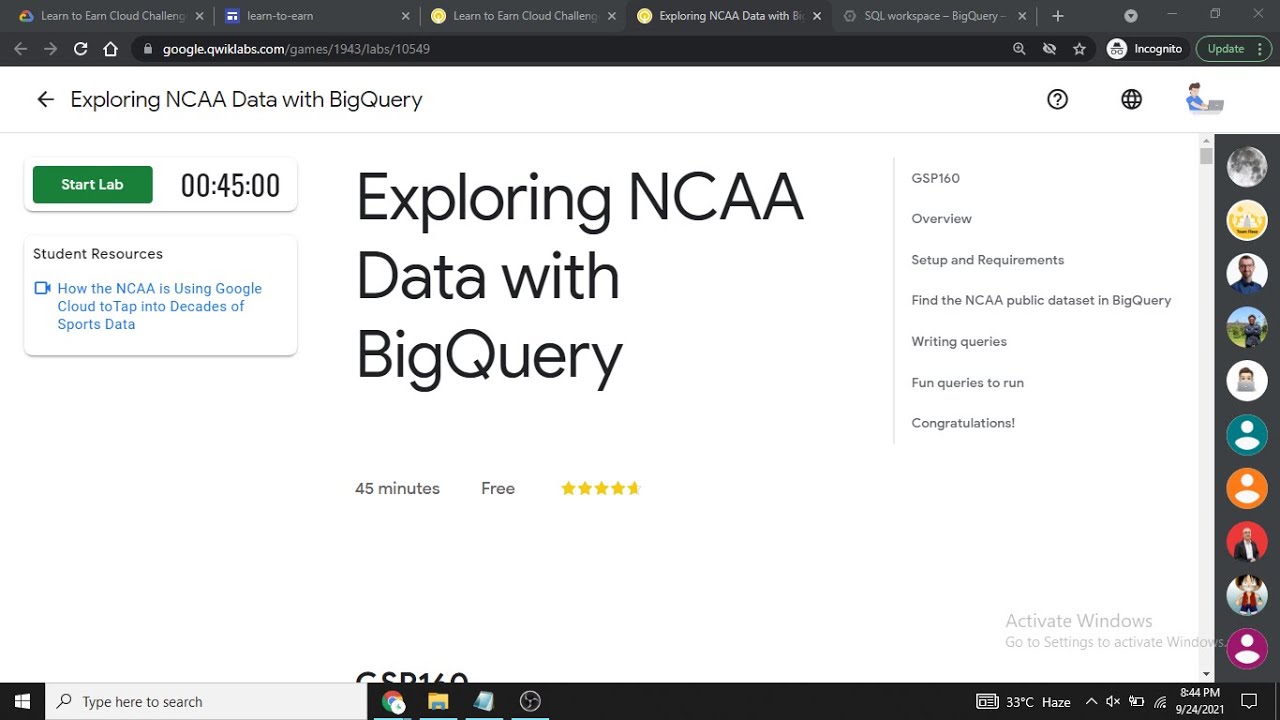Go to the browser home page

pyautogui.click(x=110, y=48)
